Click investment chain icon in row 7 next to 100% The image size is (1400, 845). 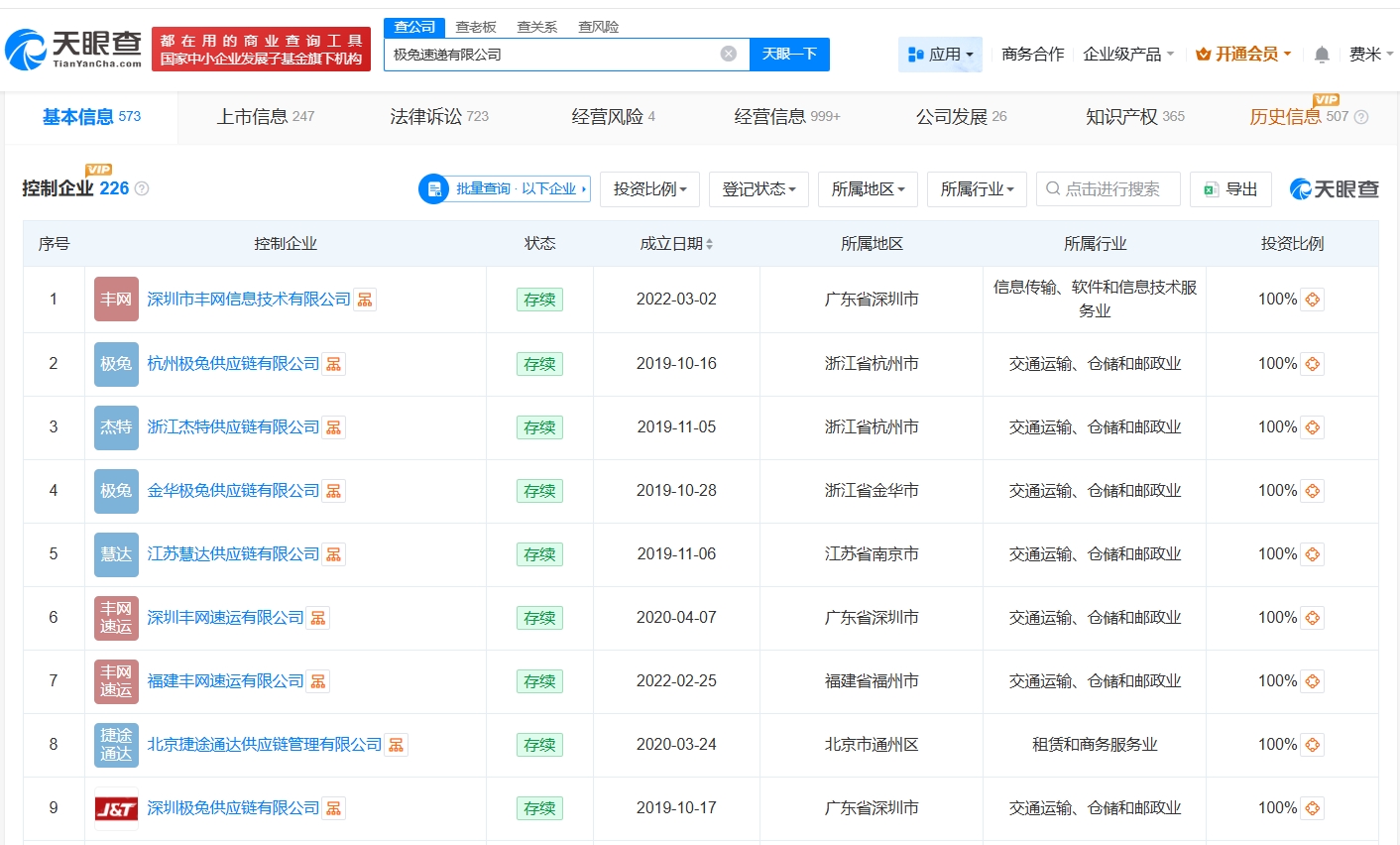pyautogui.click(x=1313, y=681)
